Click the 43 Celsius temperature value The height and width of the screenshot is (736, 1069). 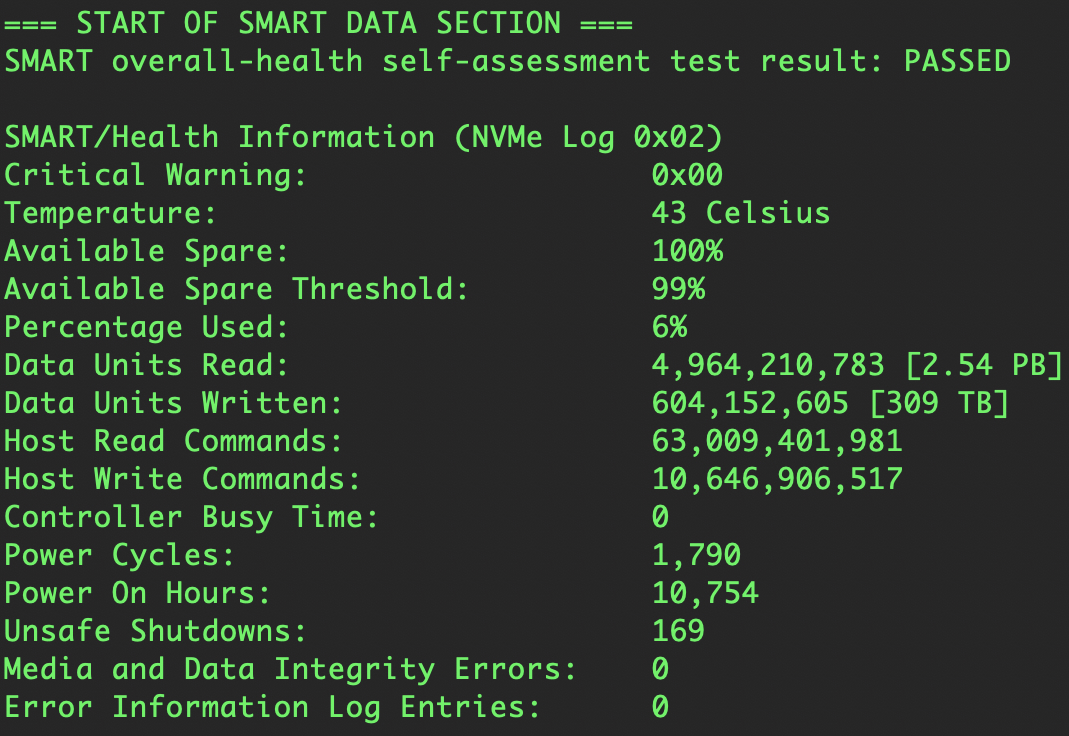coord(741,213)
